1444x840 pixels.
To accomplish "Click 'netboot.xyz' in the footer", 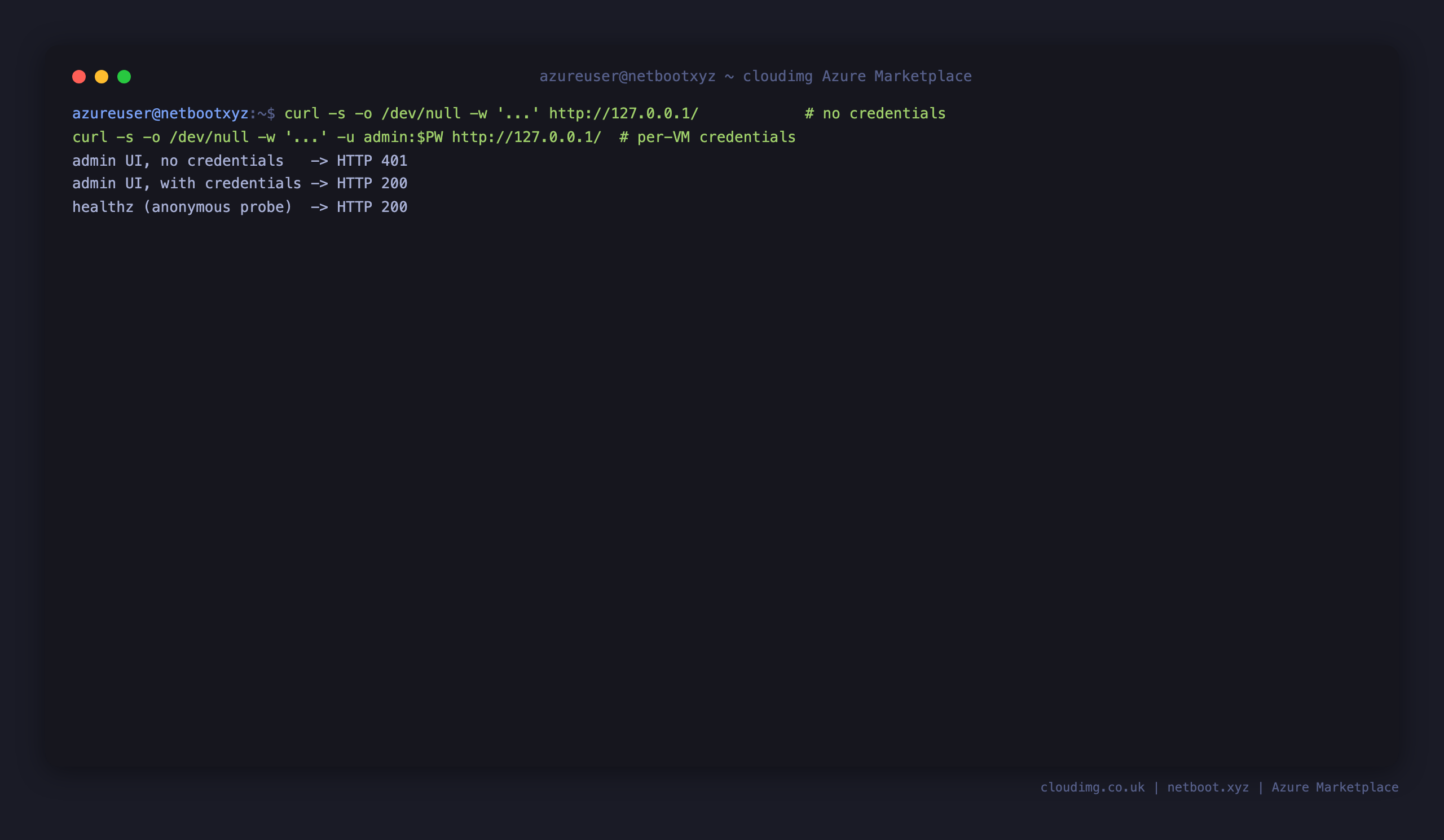I will click(x=1208, y=788).
